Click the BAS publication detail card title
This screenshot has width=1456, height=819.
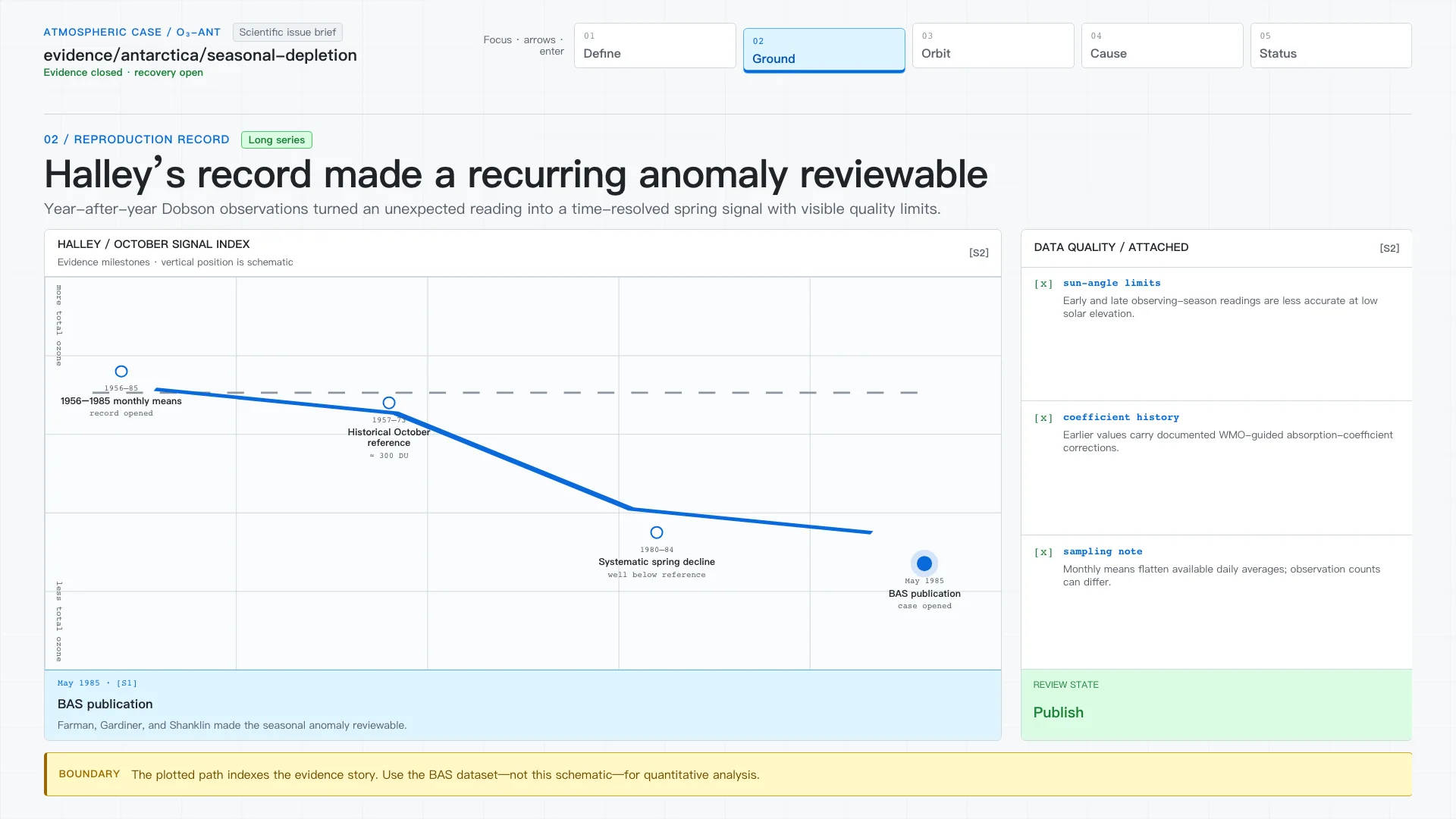[105, 704]
